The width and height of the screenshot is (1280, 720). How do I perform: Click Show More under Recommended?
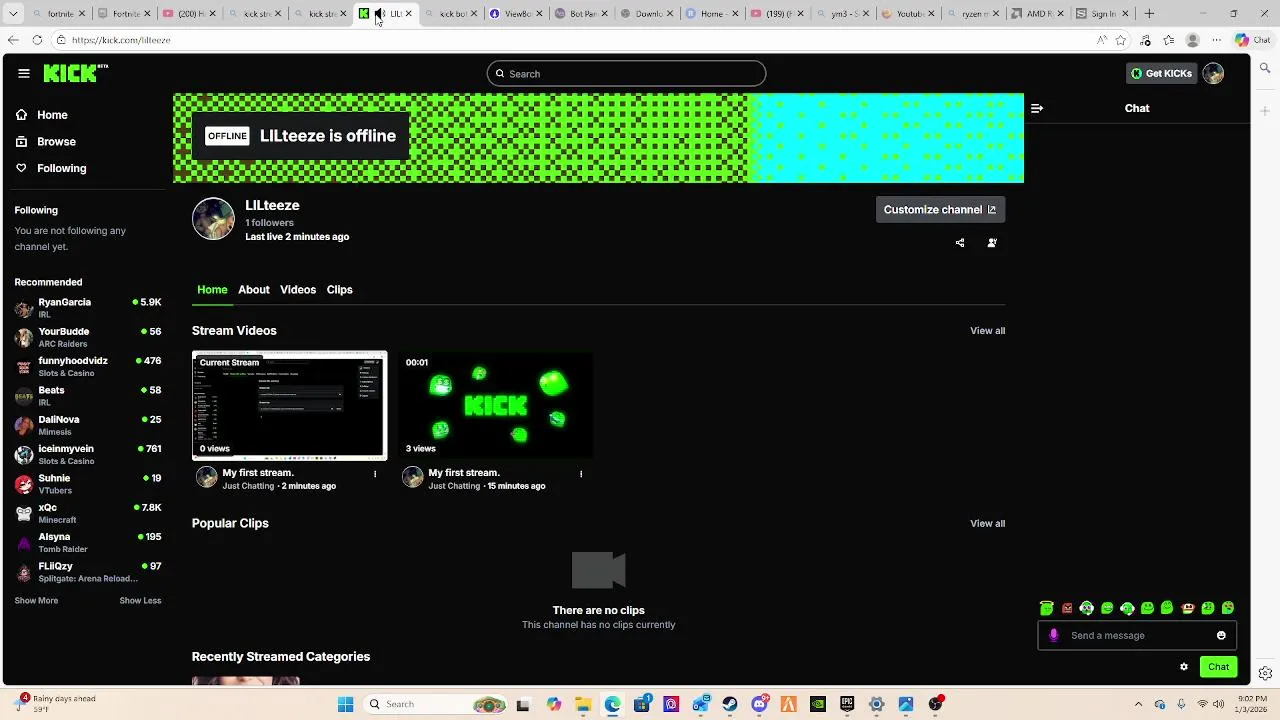click(36, 601)
